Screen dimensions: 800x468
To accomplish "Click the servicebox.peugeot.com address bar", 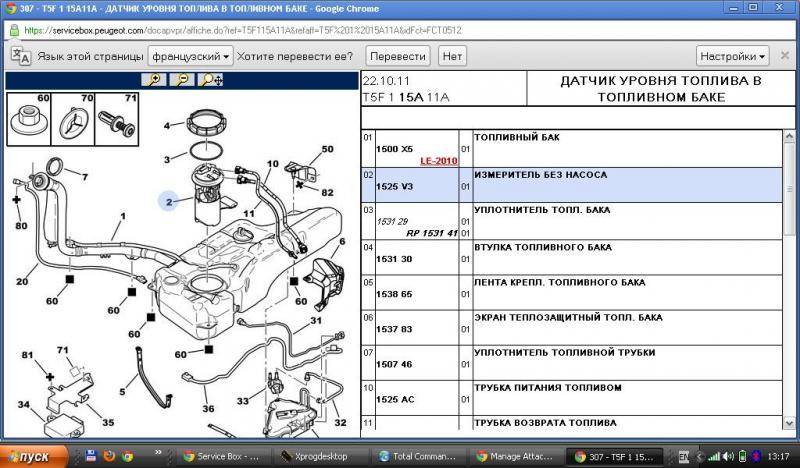I will pos(300,30).
